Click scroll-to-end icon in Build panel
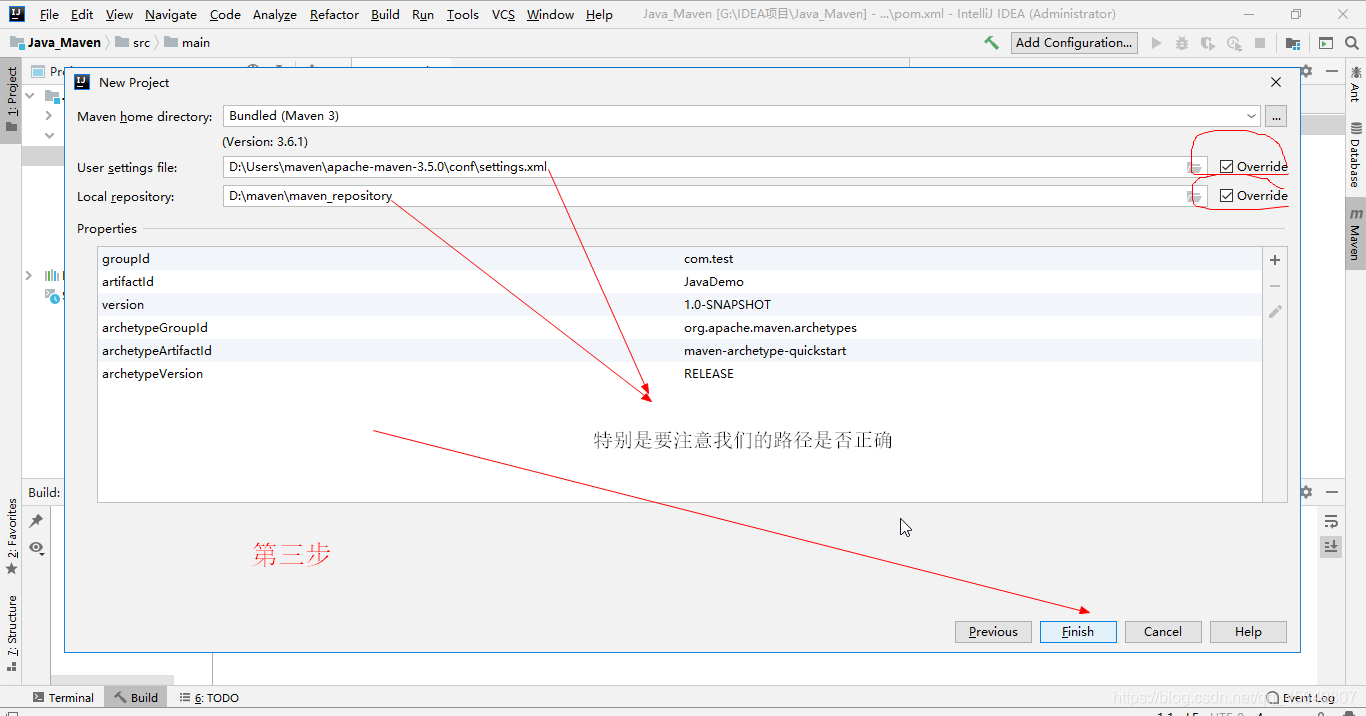 pyautogui.click(x=1331, y=546)
